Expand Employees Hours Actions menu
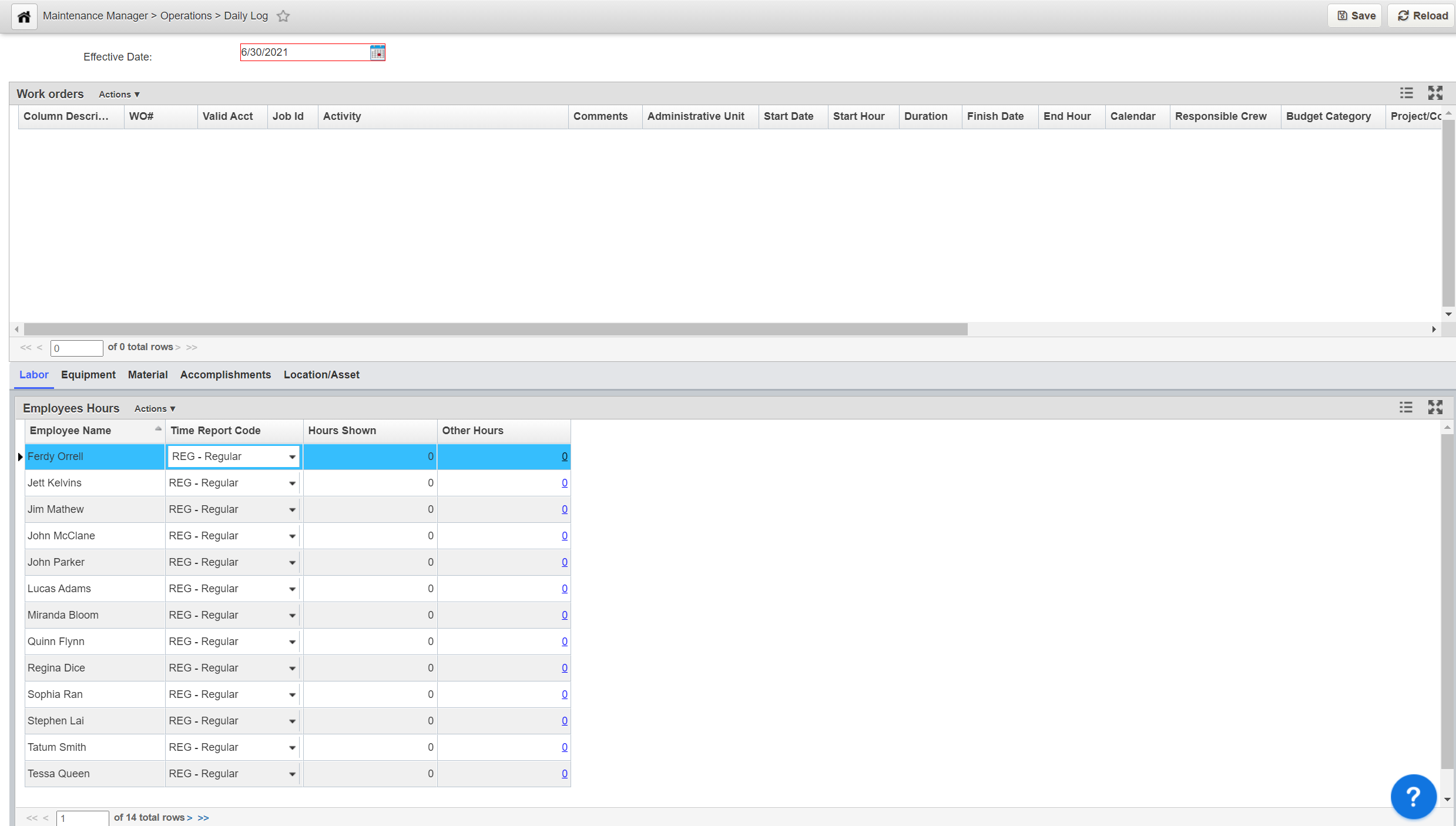Screen dimensions: 1456x826 tap(155, 409)
